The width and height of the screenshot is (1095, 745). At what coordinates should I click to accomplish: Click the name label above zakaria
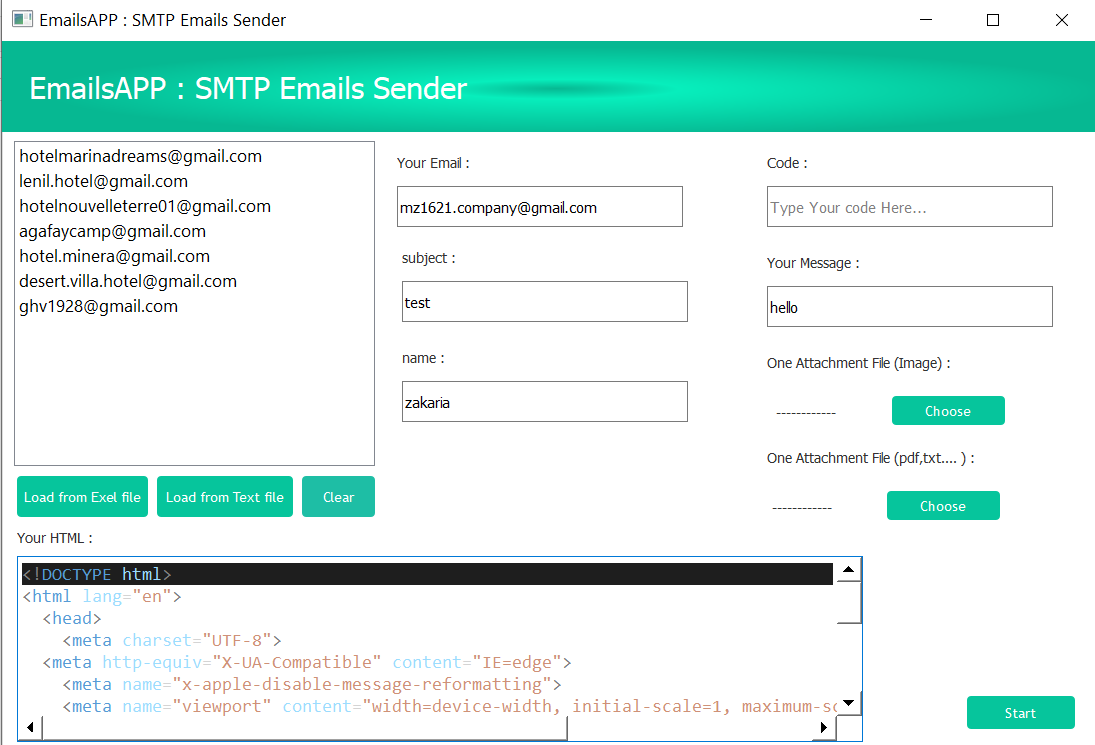(422, 358)
